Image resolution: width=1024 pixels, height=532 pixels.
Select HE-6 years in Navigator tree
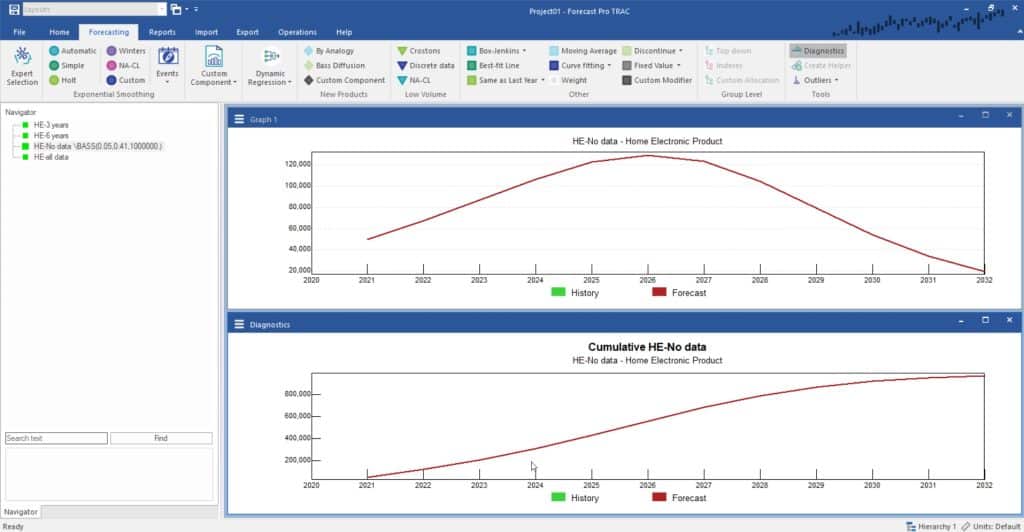tap(50, 135)
